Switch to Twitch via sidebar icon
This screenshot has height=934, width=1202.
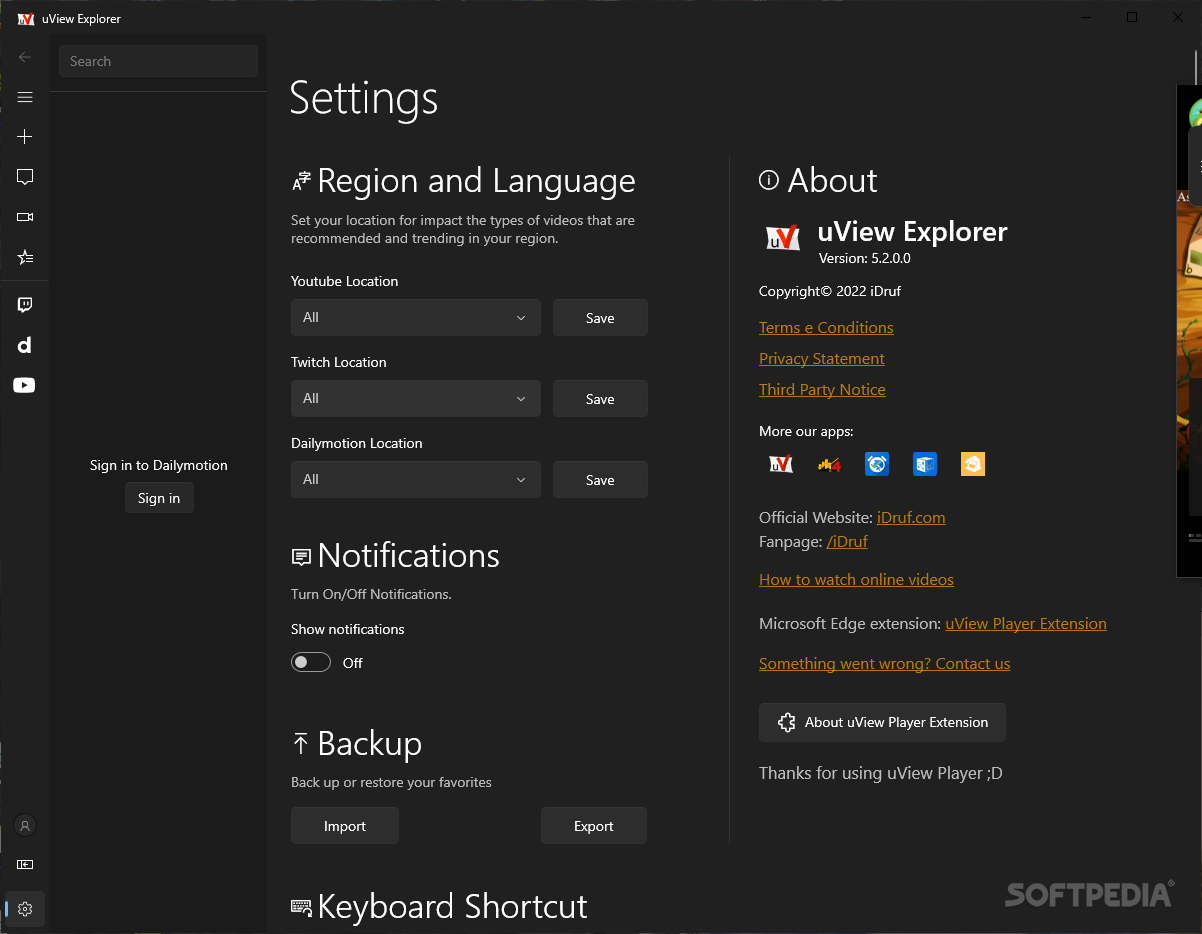25,305
